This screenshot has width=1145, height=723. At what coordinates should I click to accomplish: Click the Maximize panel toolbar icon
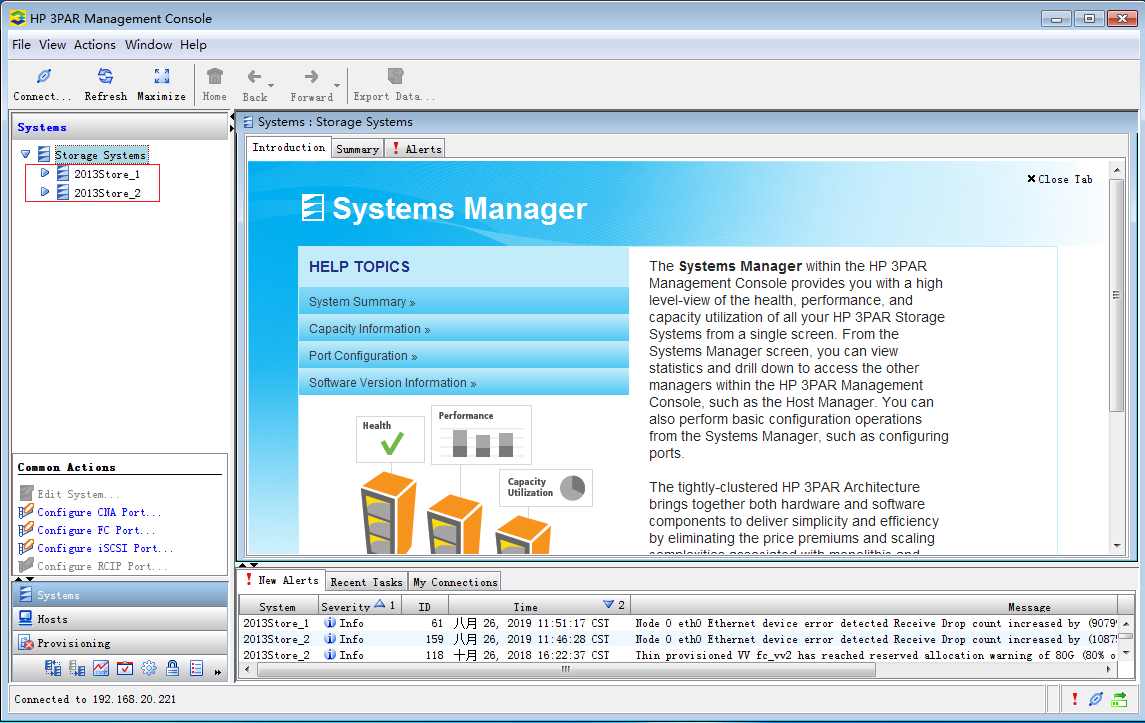(161, 84)
